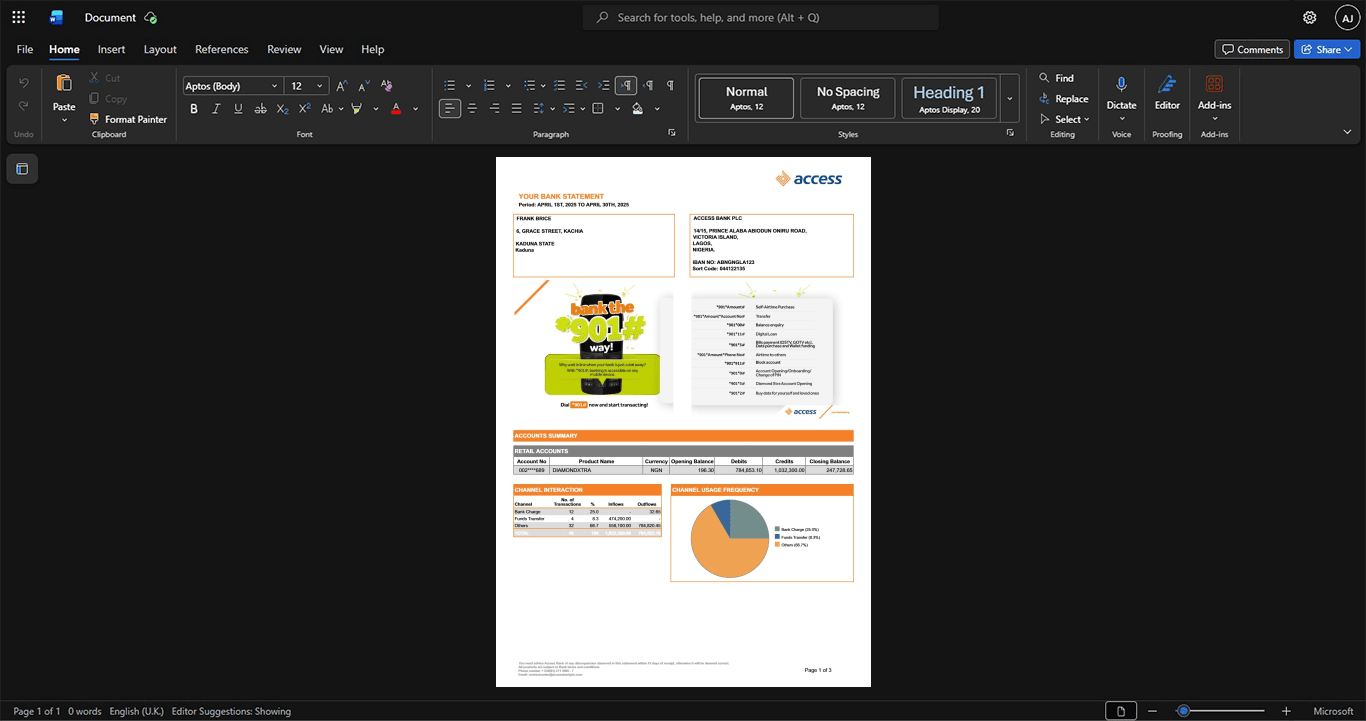The height and width of the screenshot is (721, 1366).
Task: Align text to the right
Action: pyautogui.click(x=494, y=108)
